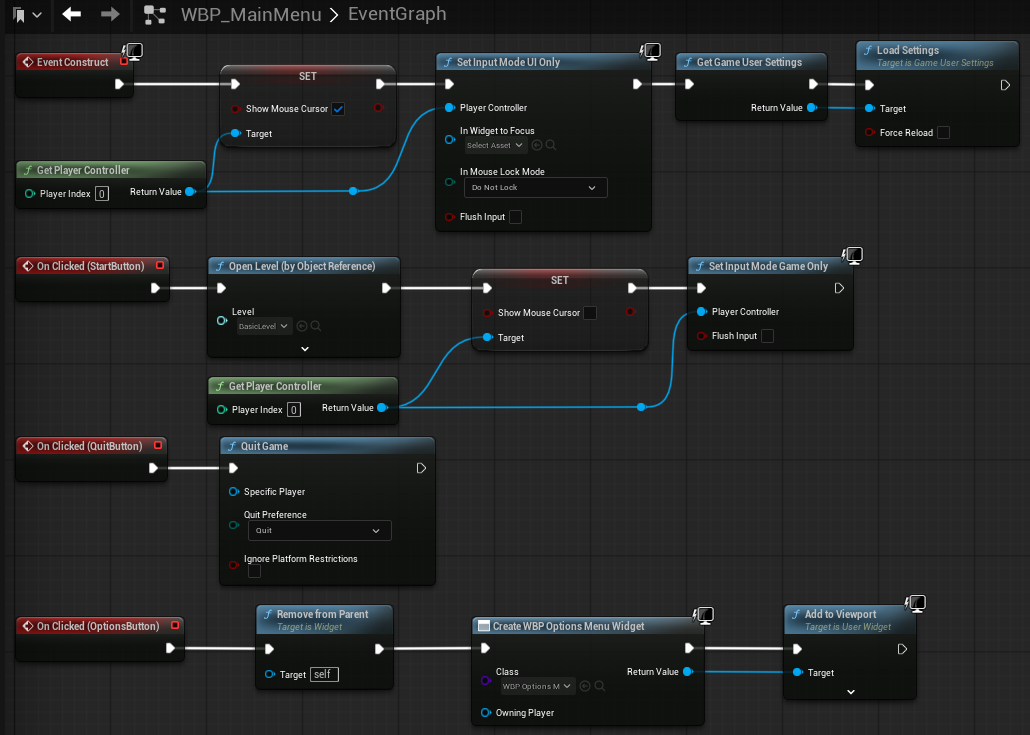
Task: Uncheck Show Mouse Cursor in top SET node
Action: [x=338, y=109]
